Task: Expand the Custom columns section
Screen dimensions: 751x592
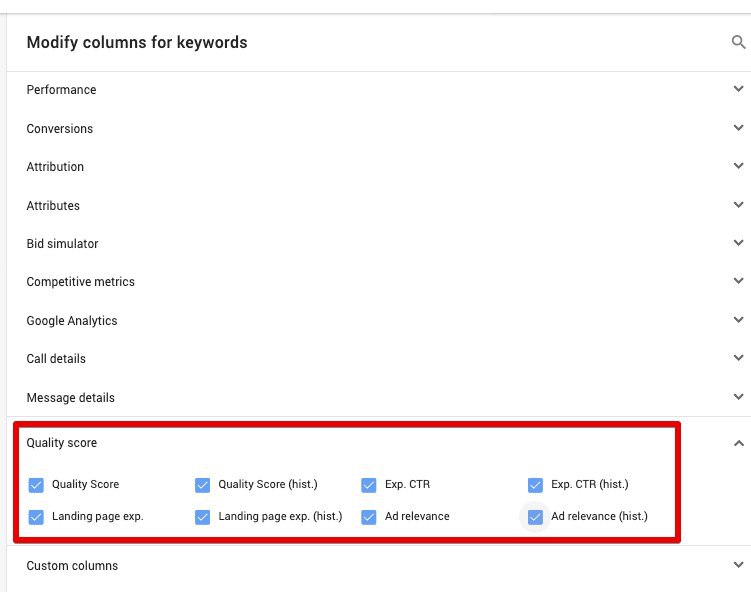Action: (738, 565)
